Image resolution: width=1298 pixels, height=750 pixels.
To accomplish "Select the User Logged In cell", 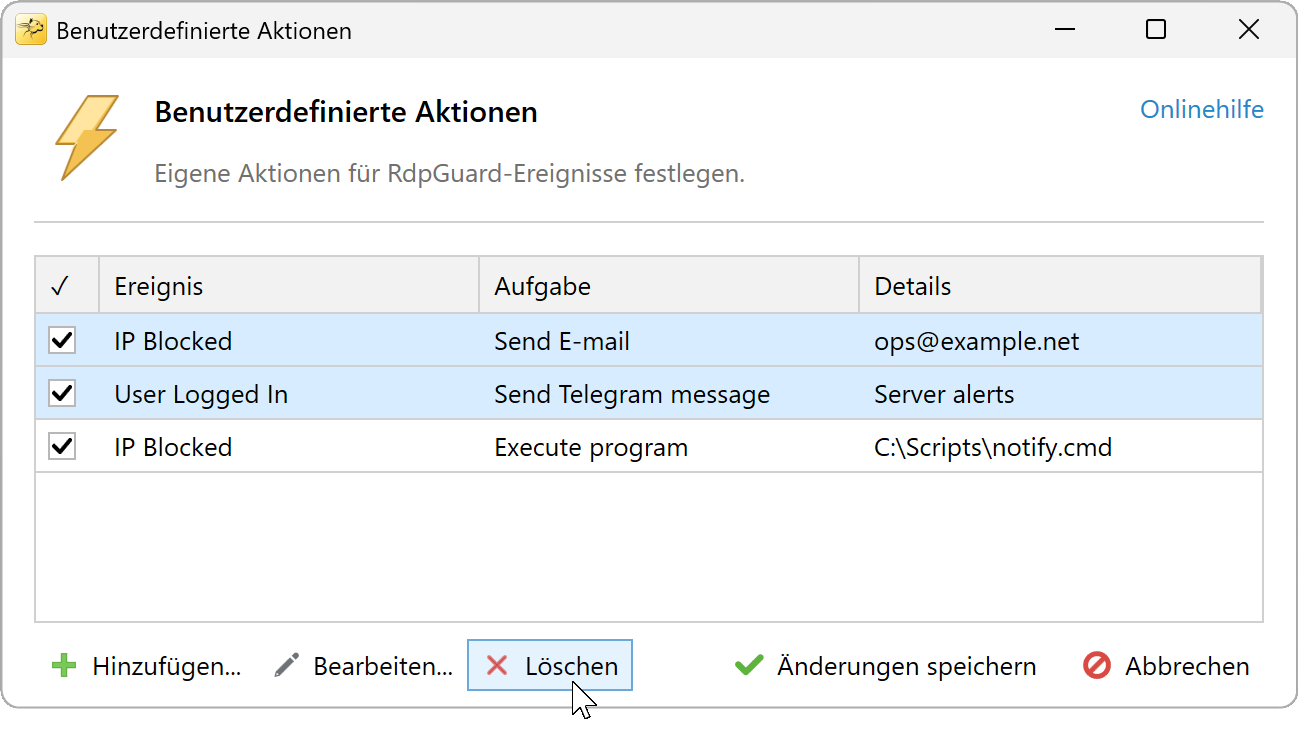I will click(x=289, y=394).
